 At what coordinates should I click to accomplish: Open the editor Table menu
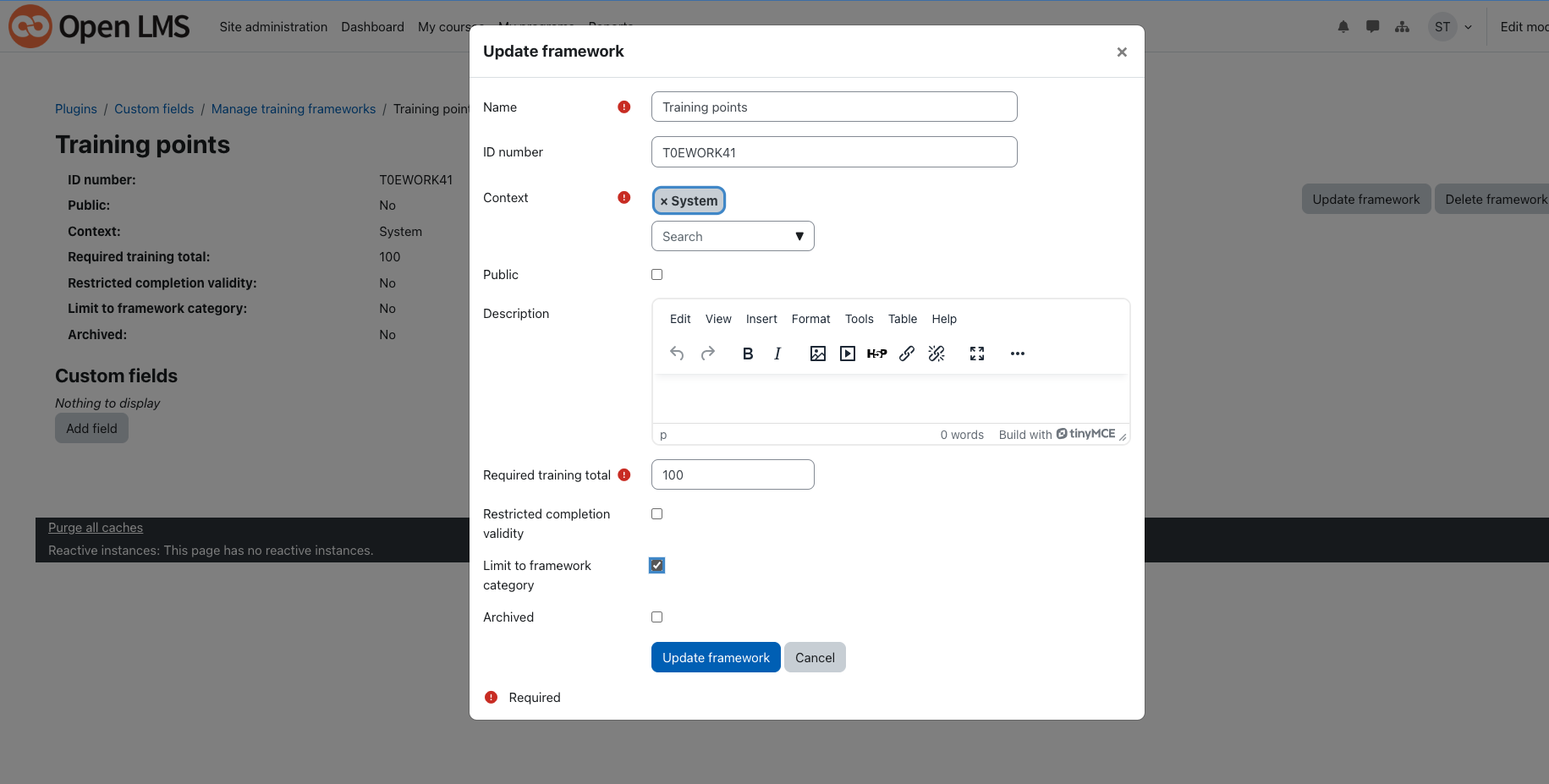click(903, 319)
